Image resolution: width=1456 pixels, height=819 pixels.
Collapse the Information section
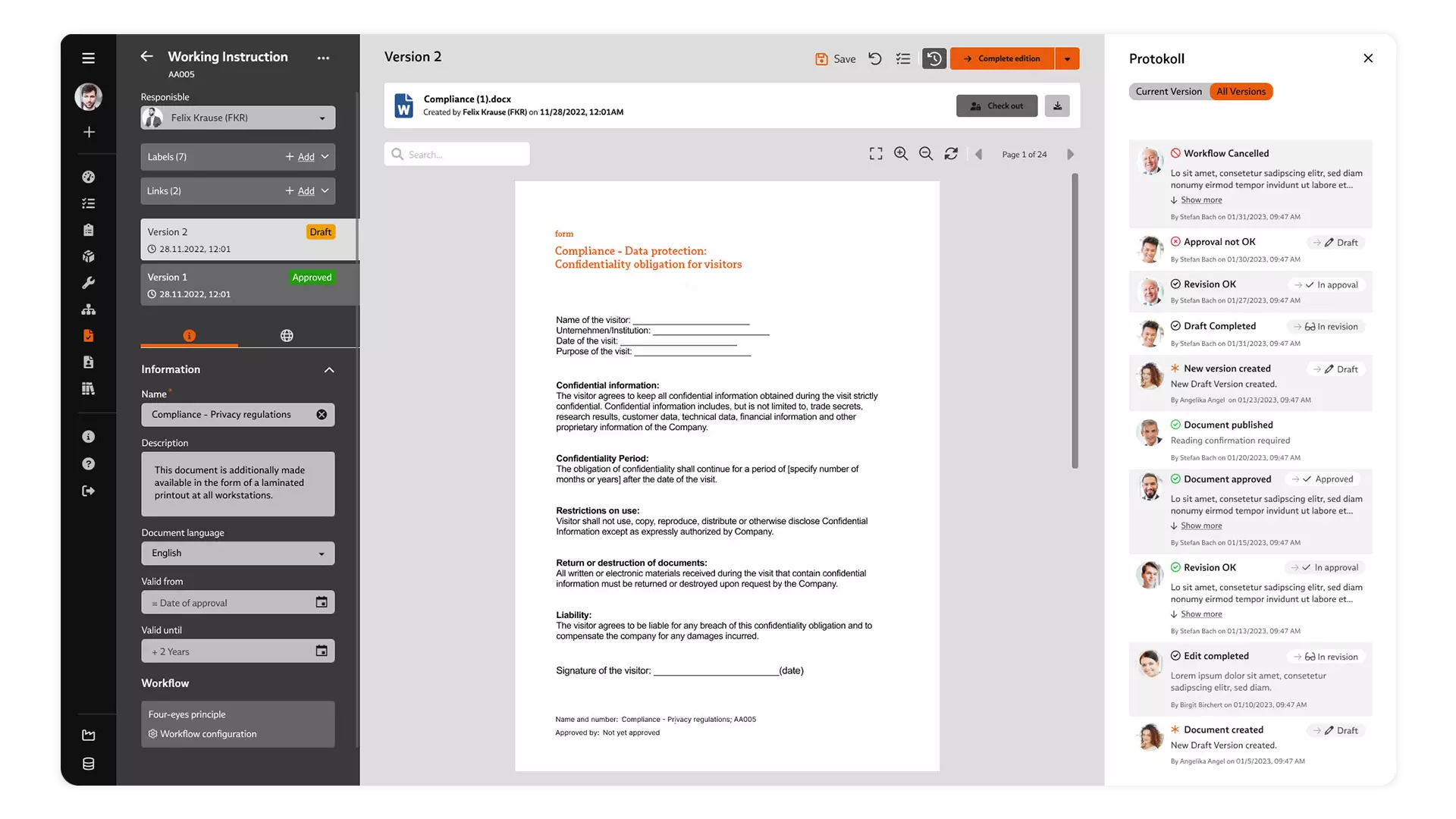329,369
